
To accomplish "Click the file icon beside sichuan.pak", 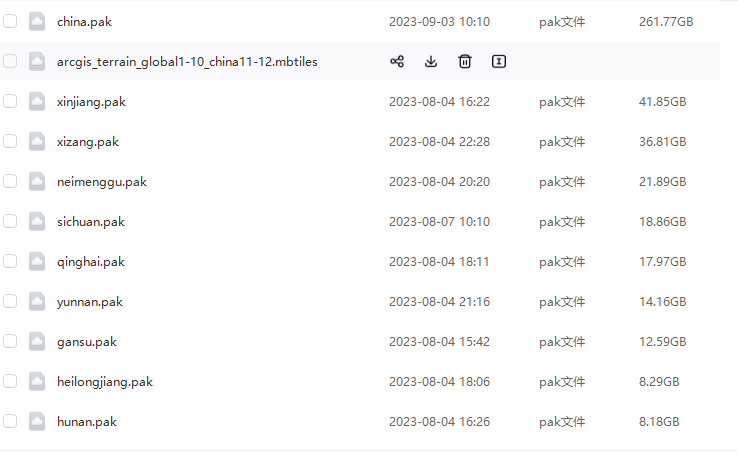I will pos(37,222).
